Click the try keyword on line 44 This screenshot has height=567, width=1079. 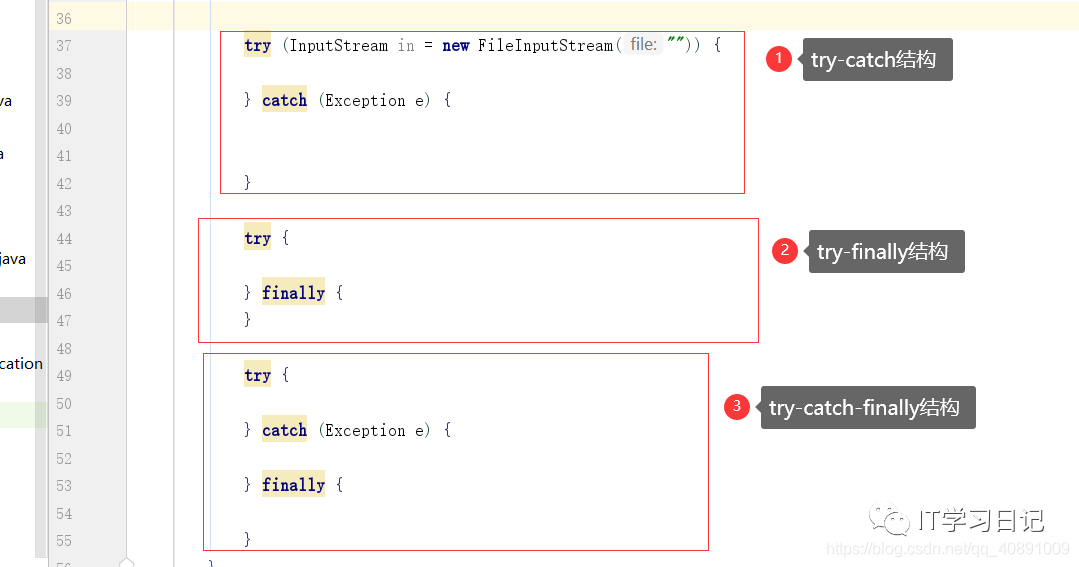coord(257,238)
